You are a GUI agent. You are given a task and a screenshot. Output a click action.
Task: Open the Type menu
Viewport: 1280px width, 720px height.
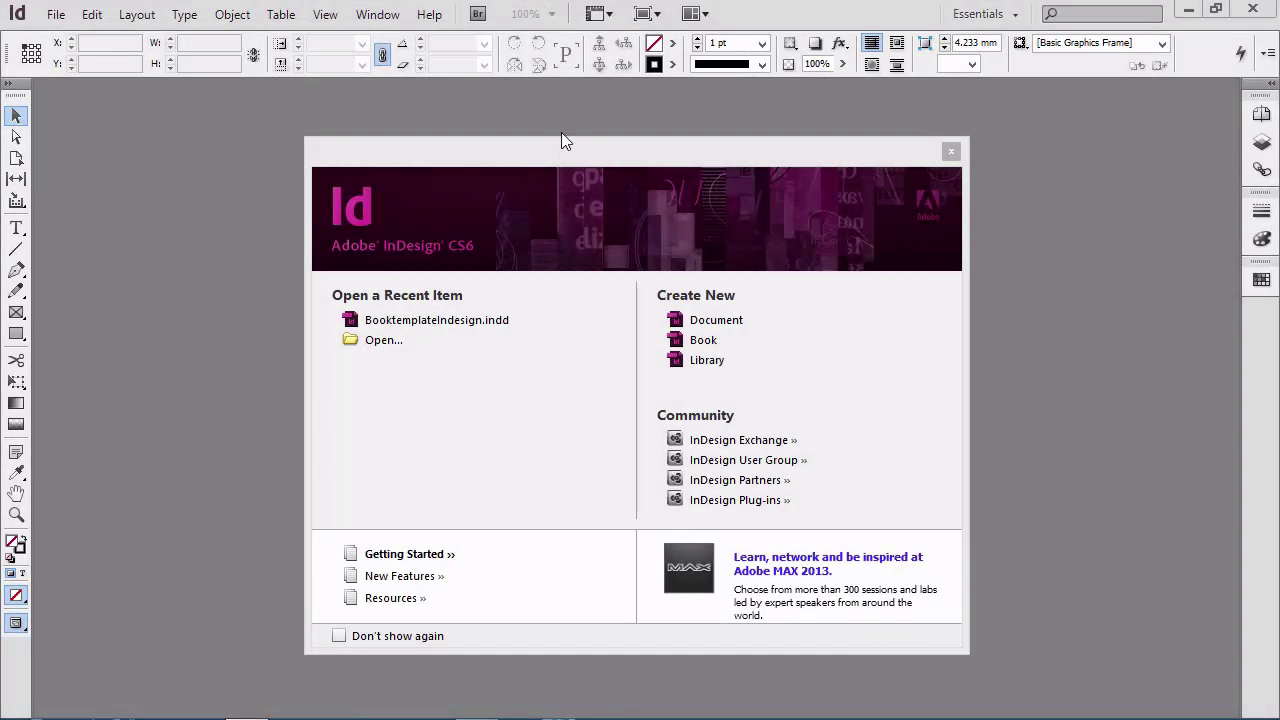pos(184,14)
